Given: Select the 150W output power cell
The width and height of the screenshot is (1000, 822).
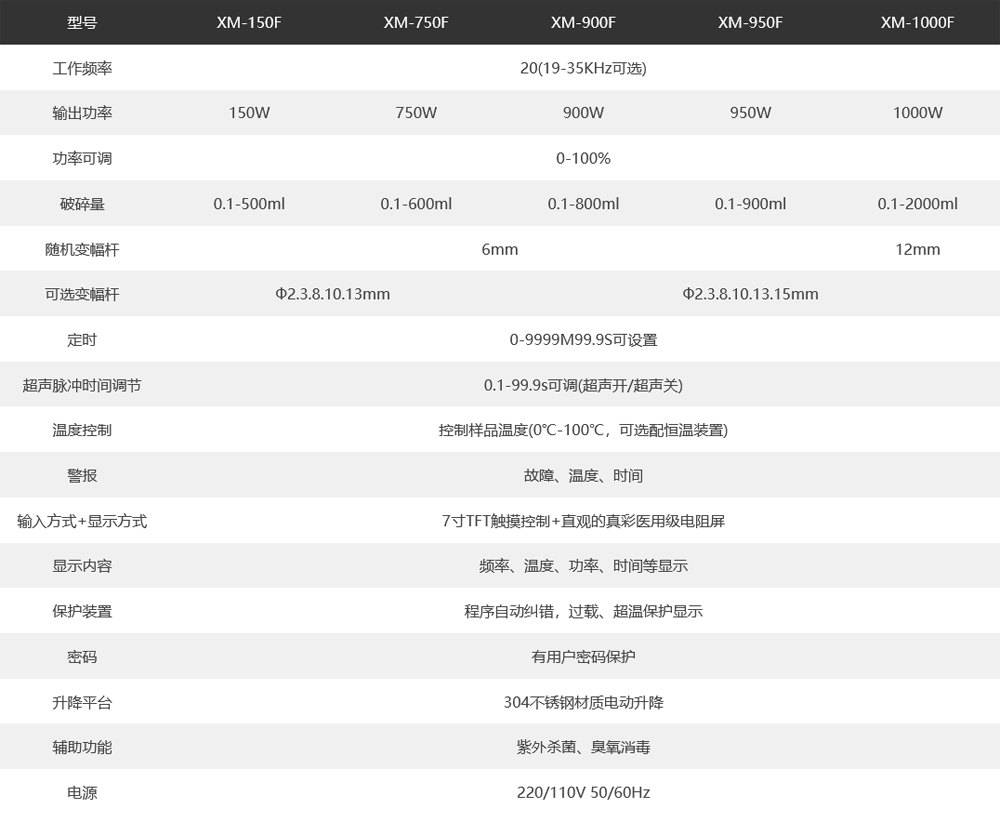Looking at the screenshot, I should (249, 113).
